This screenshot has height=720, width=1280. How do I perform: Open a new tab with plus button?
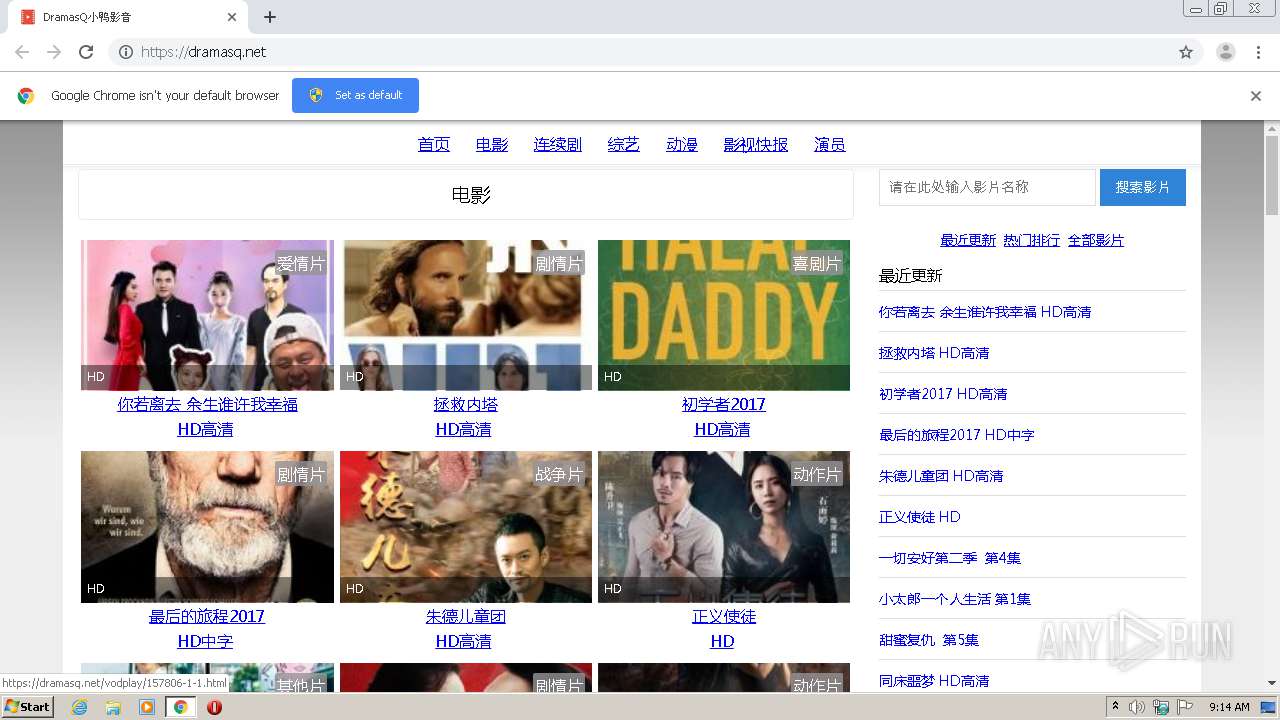click(270, 17)
